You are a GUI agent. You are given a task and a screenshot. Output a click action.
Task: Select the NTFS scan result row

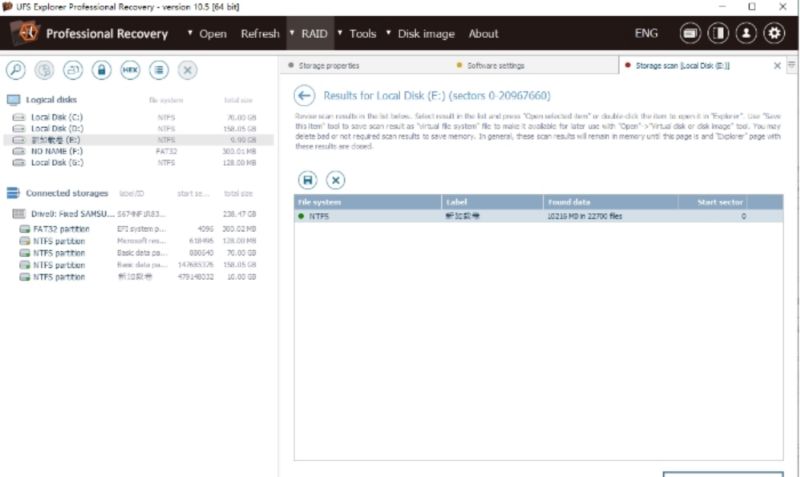pyautogui.click(x=538, y=216)
